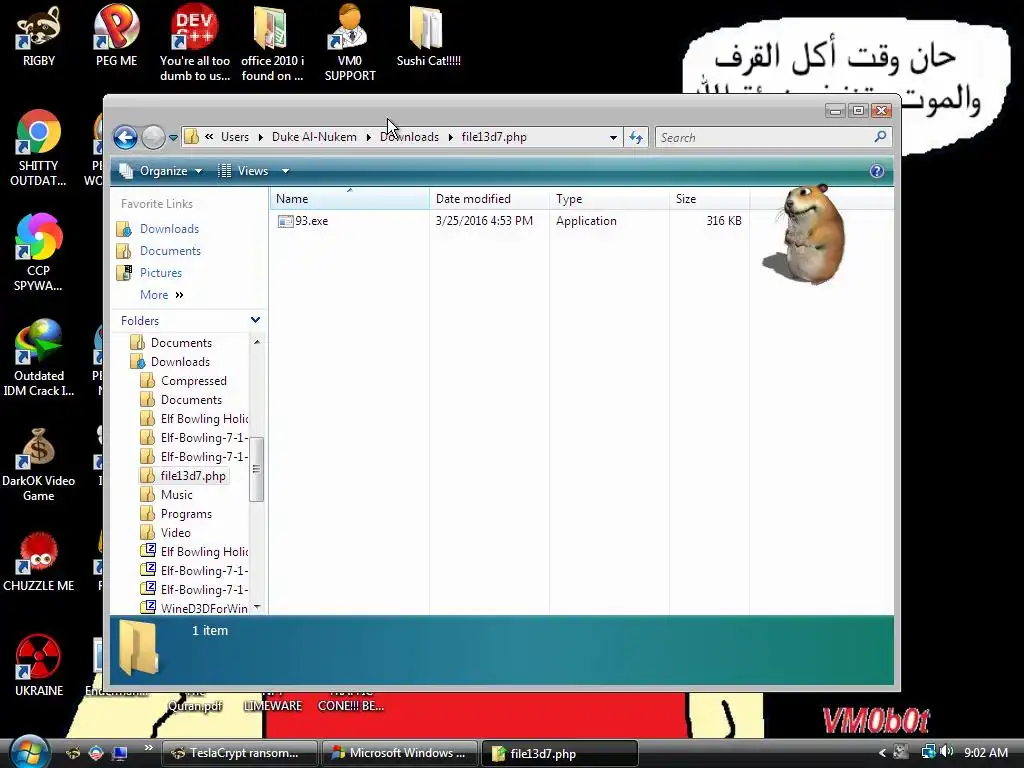Click the Users breadcrumb segment
The image size is (1024, 768).
pyautogui.click(x=234, y=136)
